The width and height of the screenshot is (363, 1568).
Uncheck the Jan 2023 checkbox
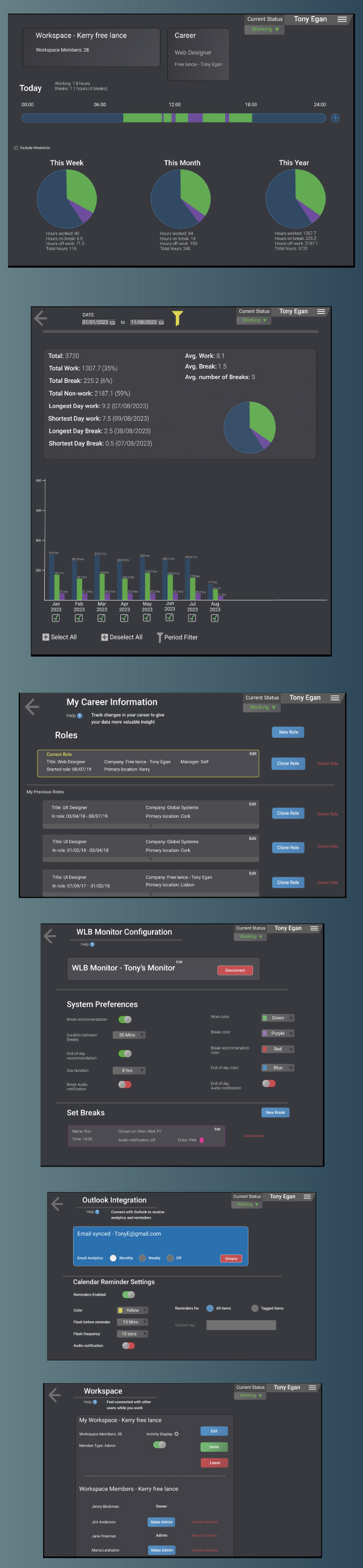pyautogui.click(x=56, y=619)
